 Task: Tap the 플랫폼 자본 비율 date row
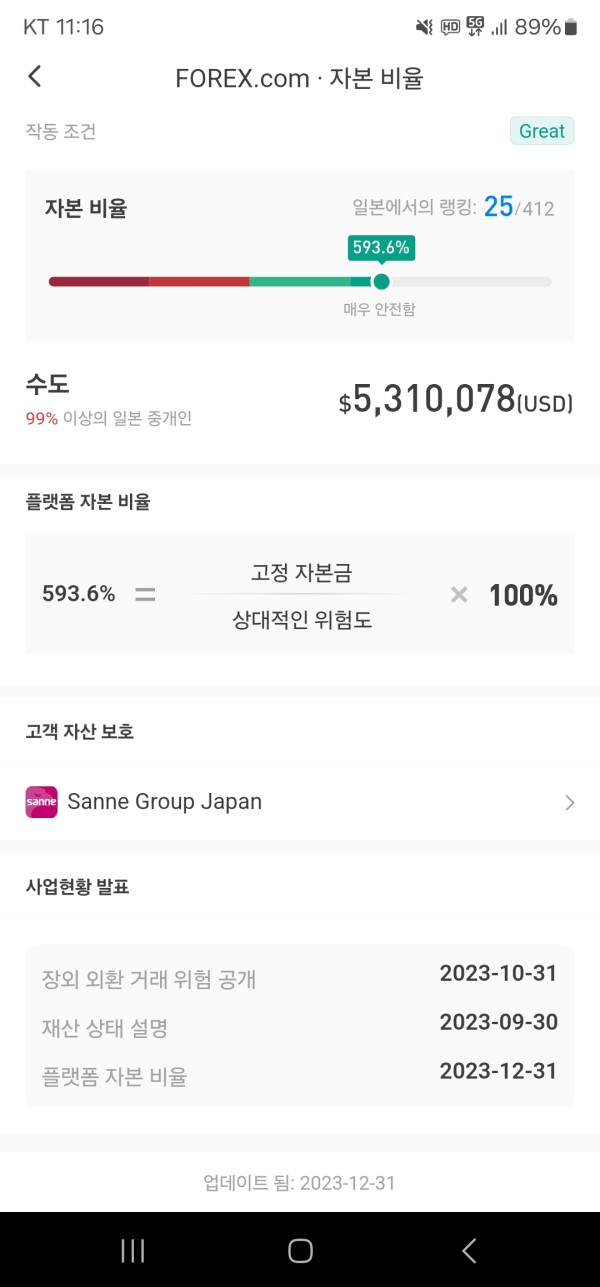pyautogui.click(x=300, y=1075)
